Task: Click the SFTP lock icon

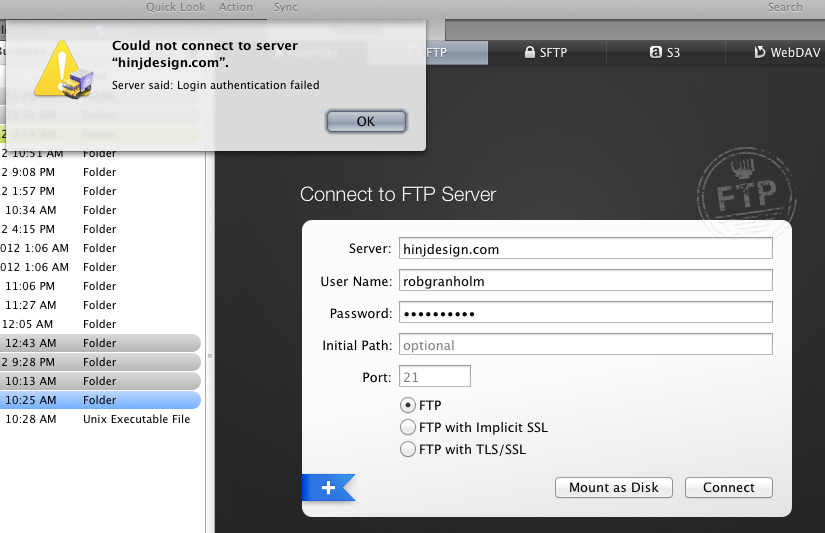Action: pyautogui.click(x=530, y=52)
